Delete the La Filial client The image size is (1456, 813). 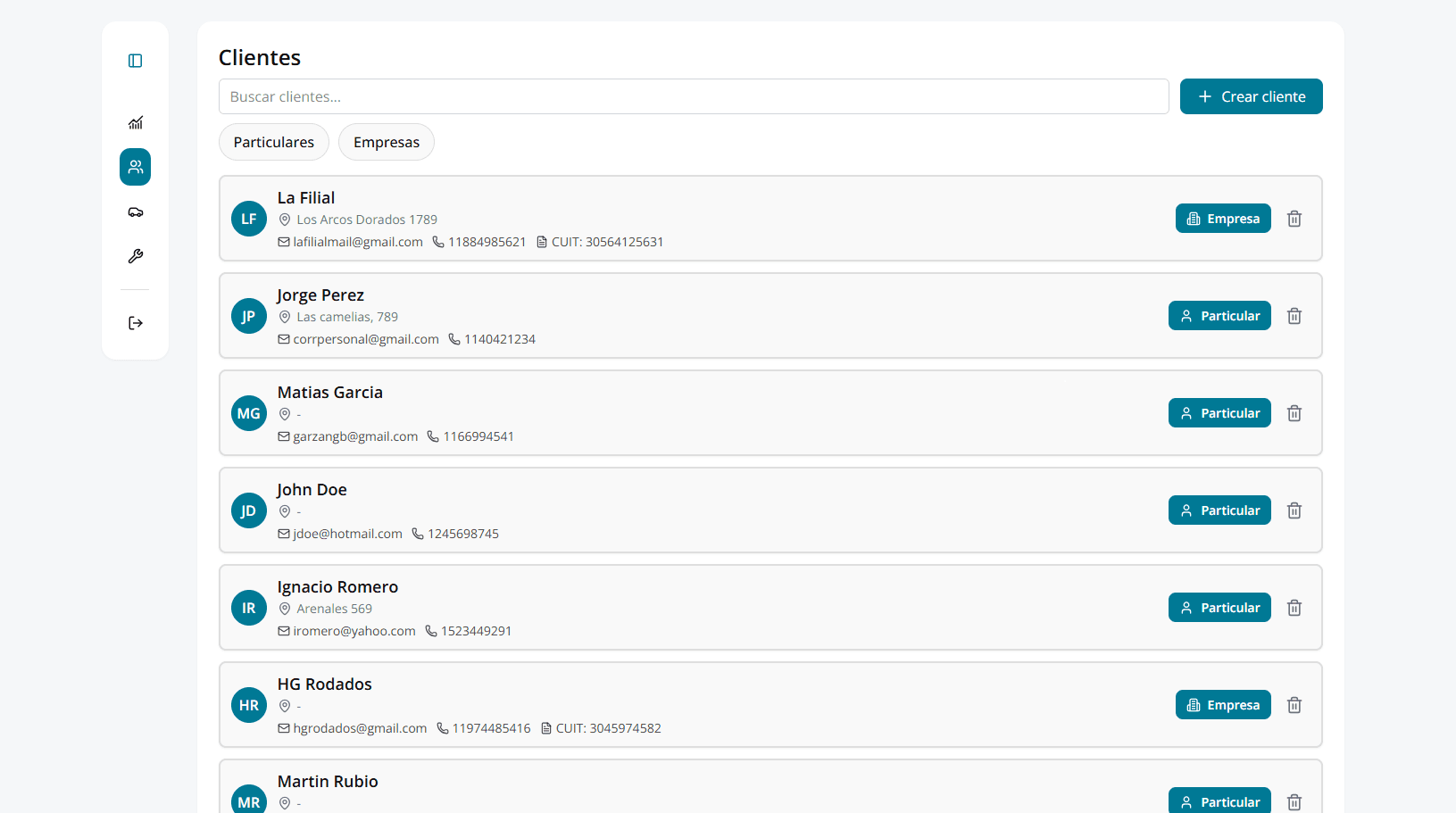point(1294,219)
